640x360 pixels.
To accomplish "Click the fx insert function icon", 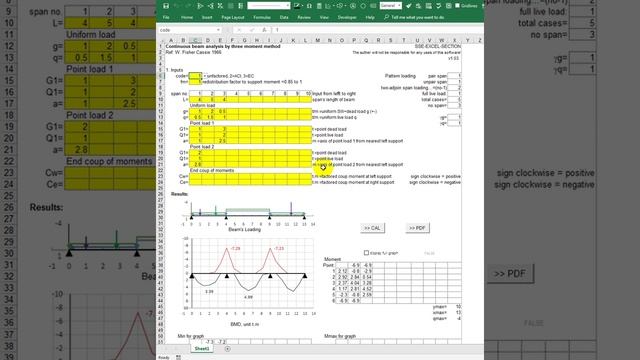I will (264, 30).
